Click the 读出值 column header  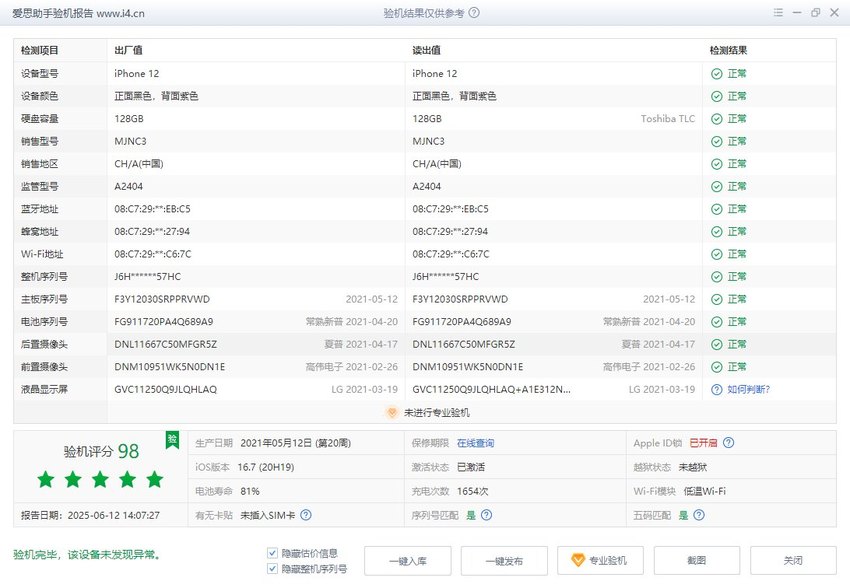click(x=427, y=50)
